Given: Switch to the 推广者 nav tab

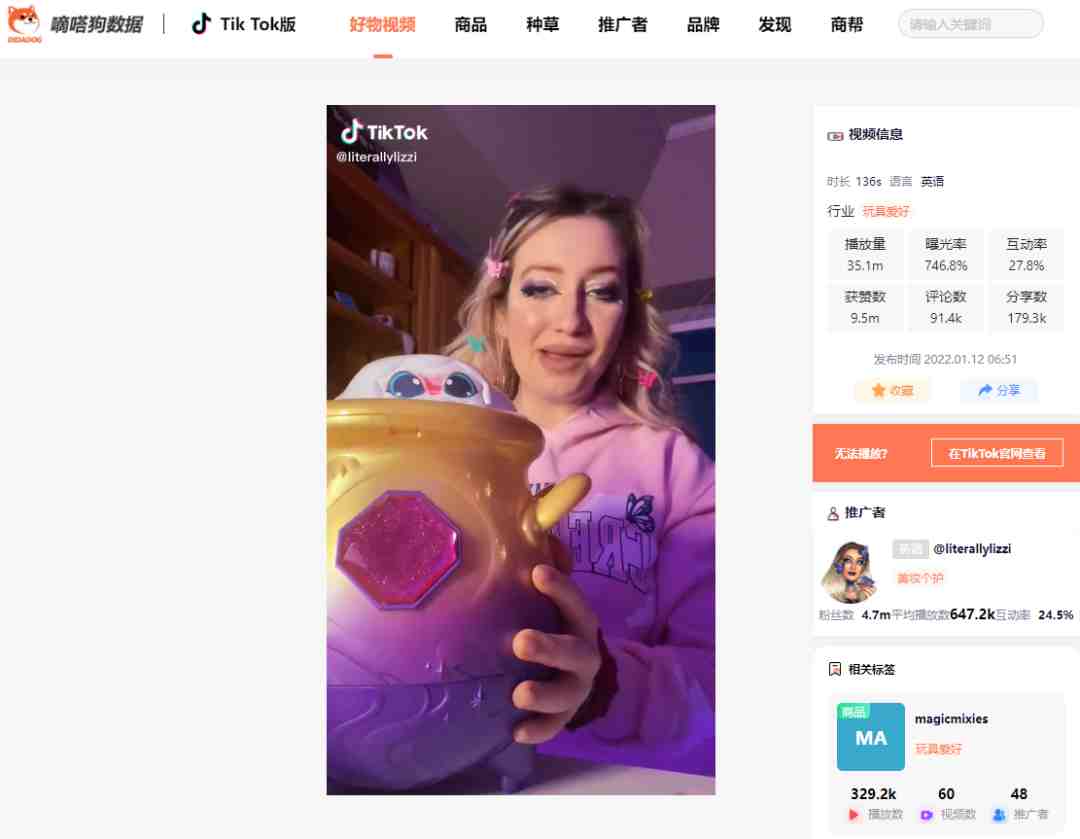Looking at the screenshot, I should pyautogui.click(x=623, y=25).
